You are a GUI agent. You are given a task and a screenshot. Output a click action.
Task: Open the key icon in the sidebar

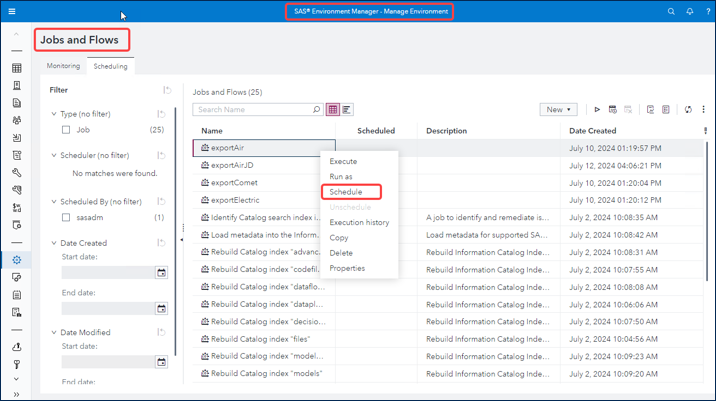click(17, 364)
